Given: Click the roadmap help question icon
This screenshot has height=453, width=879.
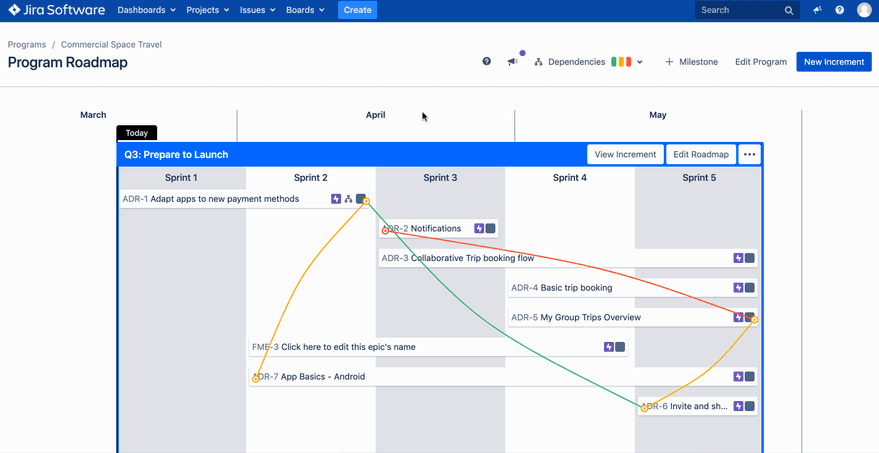Looking at the screenshot, I should 487,62.
